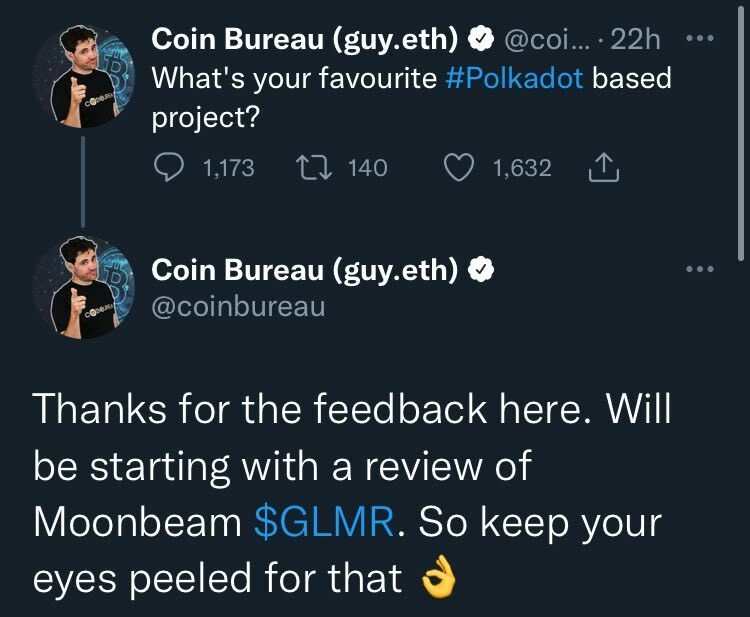Click Coin Bureau name on the reply tweet

pyautogui.click(x=306, y=269)
